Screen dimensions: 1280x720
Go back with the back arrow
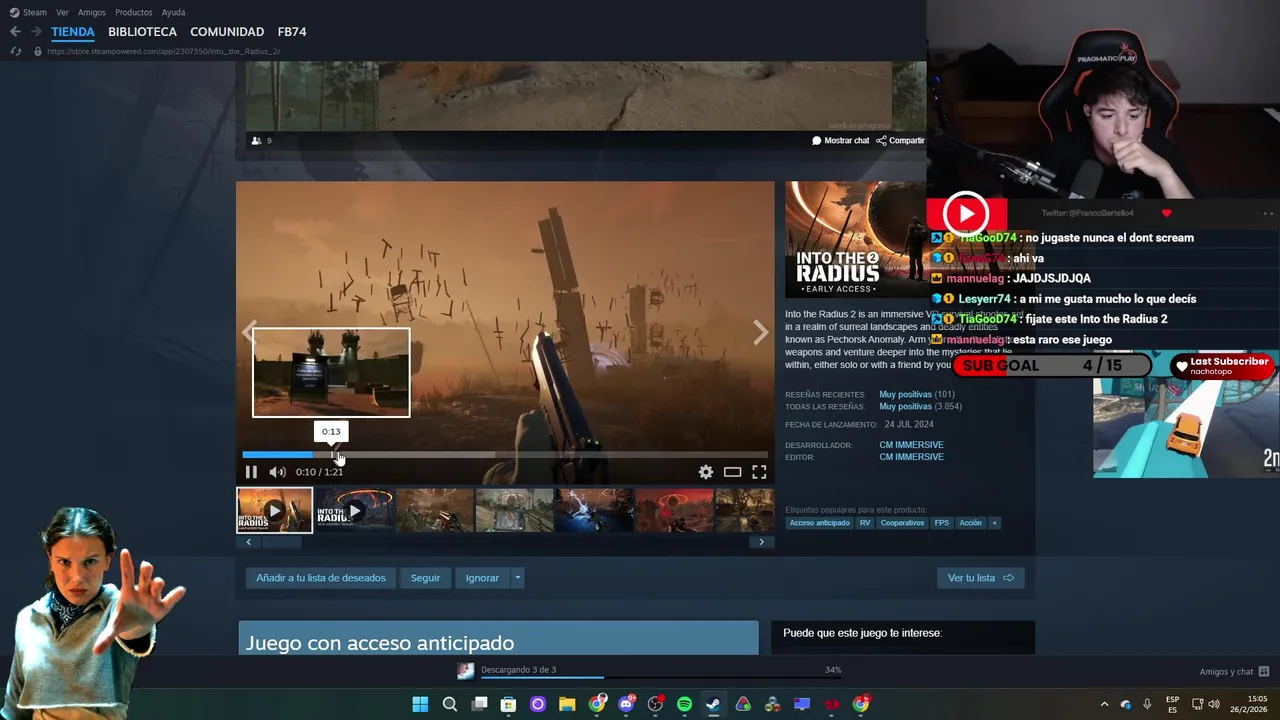pyautogui.click(x=15, y=32)
